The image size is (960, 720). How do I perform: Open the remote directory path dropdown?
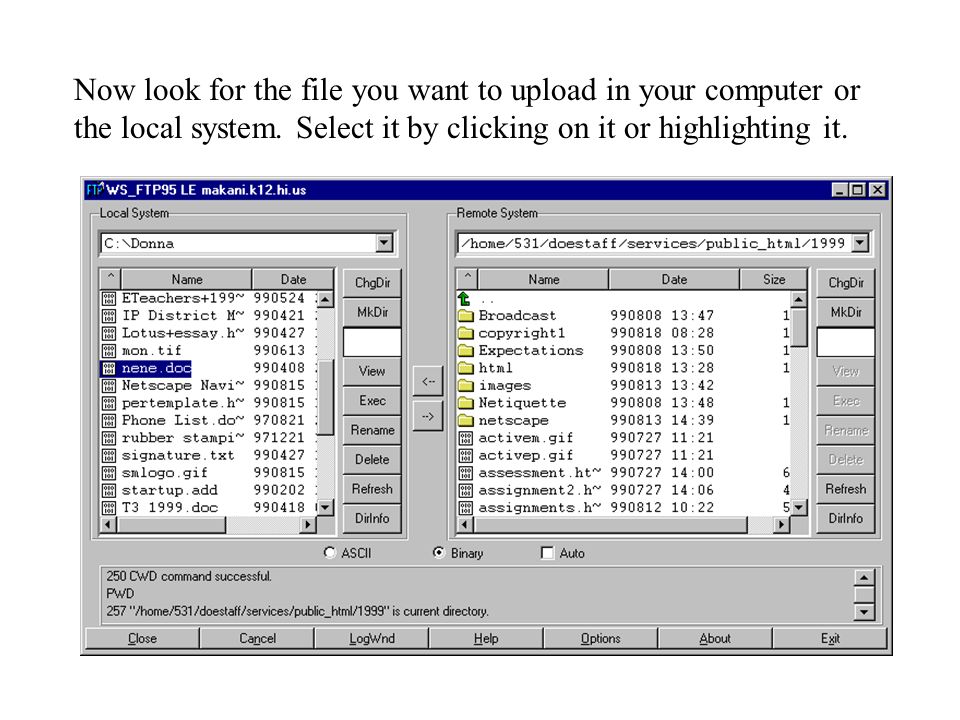coord(860,244)
